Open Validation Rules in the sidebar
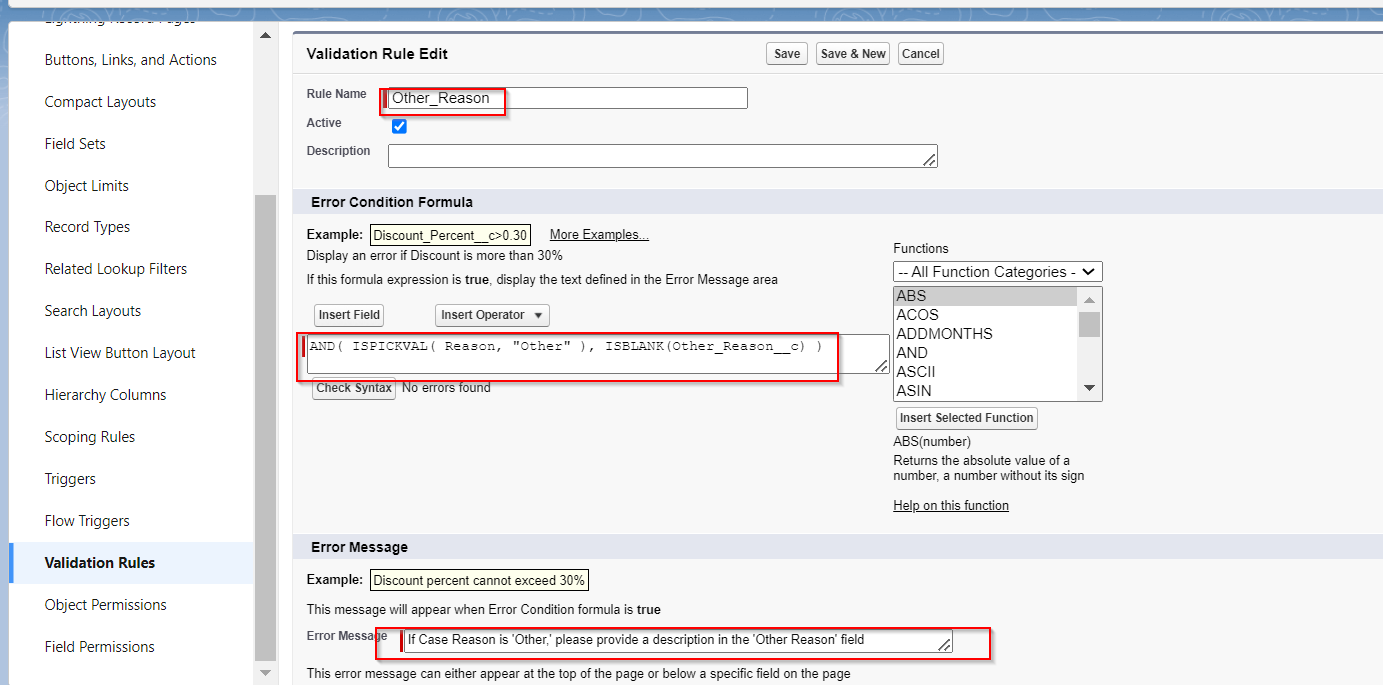This screenshot has height=685, width=1383. pyautogui.click(x=100, y=563)
